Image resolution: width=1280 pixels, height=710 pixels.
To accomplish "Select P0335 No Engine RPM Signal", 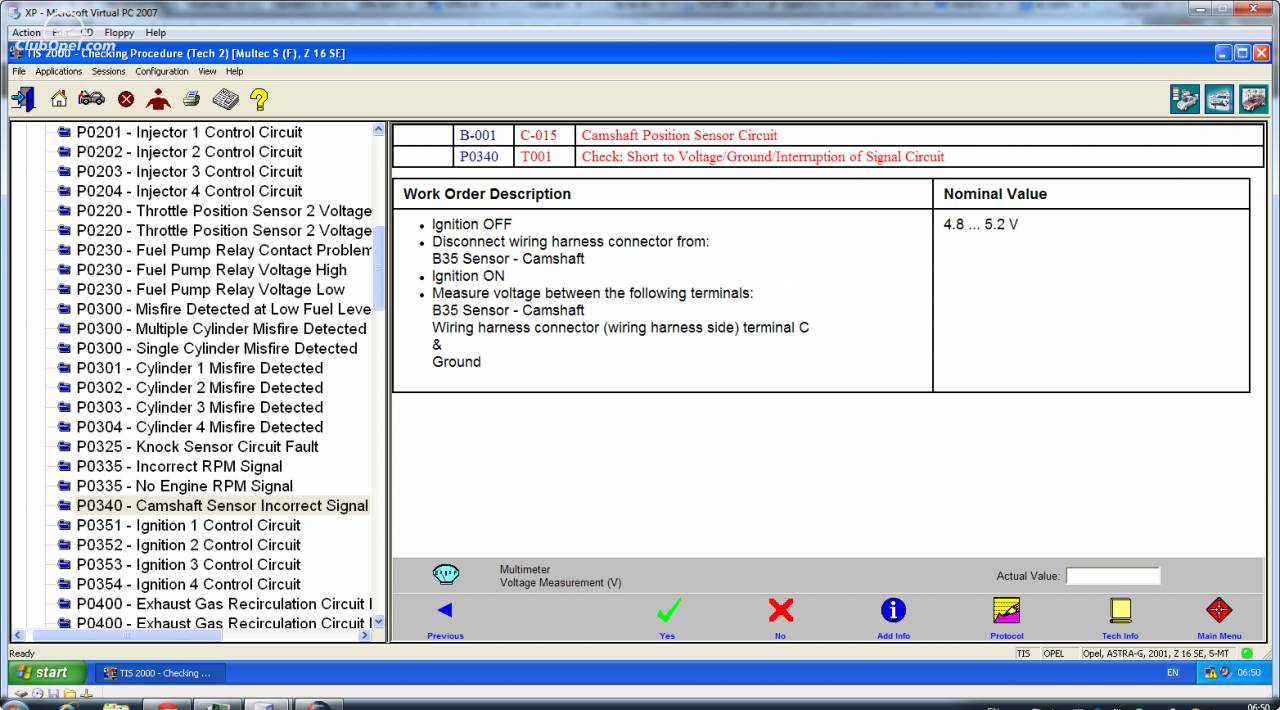I will pyautogui.click(x=185, y=486).
